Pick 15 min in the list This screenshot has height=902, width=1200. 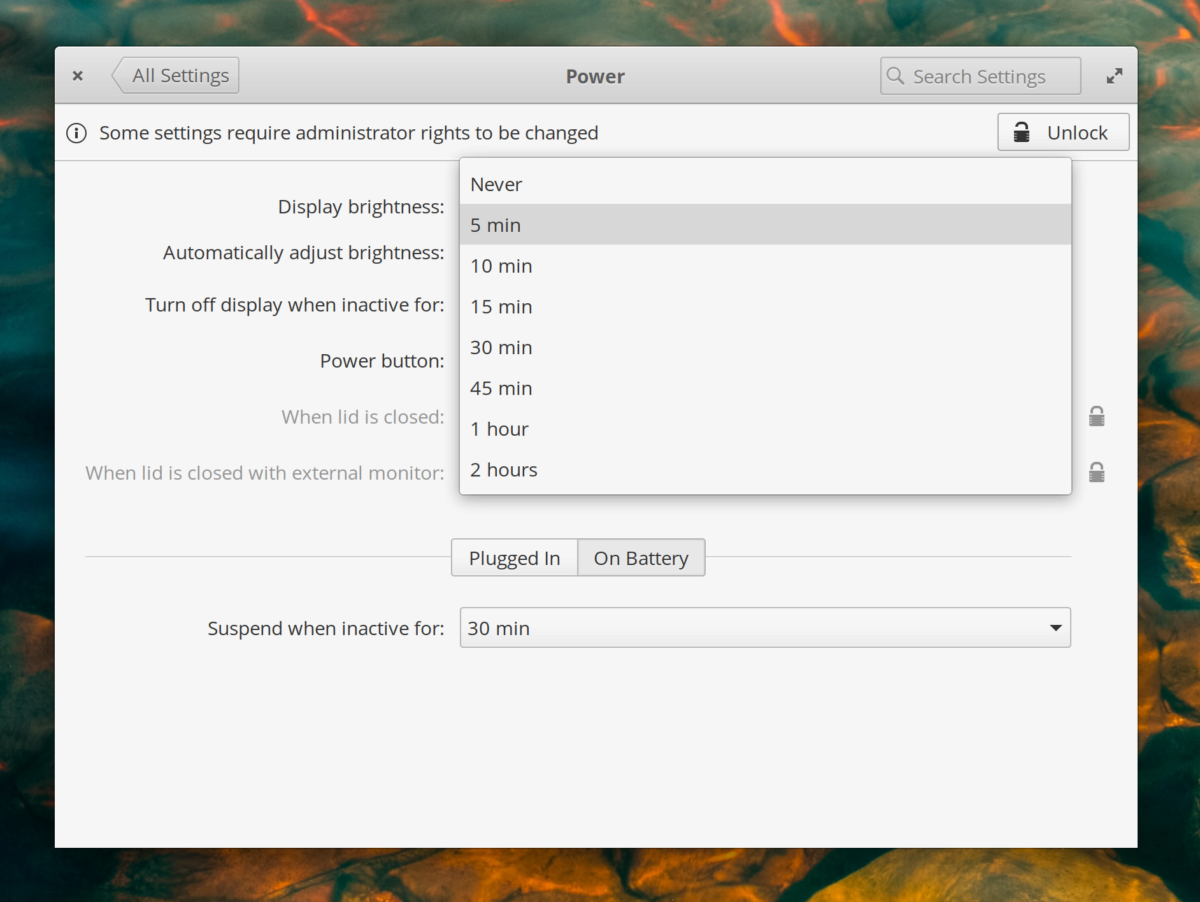(765, 307)
